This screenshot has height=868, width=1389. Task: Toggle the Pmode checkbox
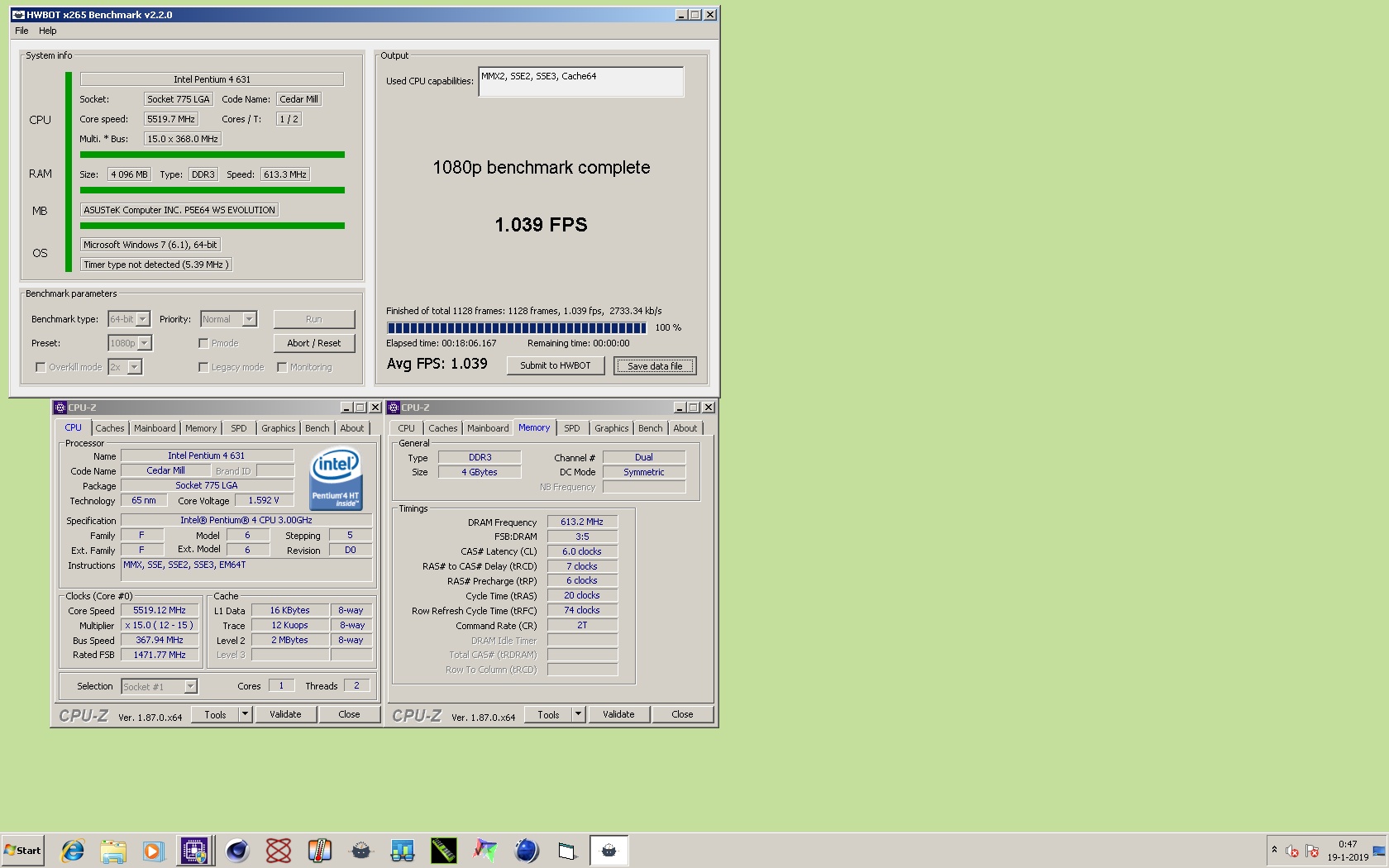[203, 343]
